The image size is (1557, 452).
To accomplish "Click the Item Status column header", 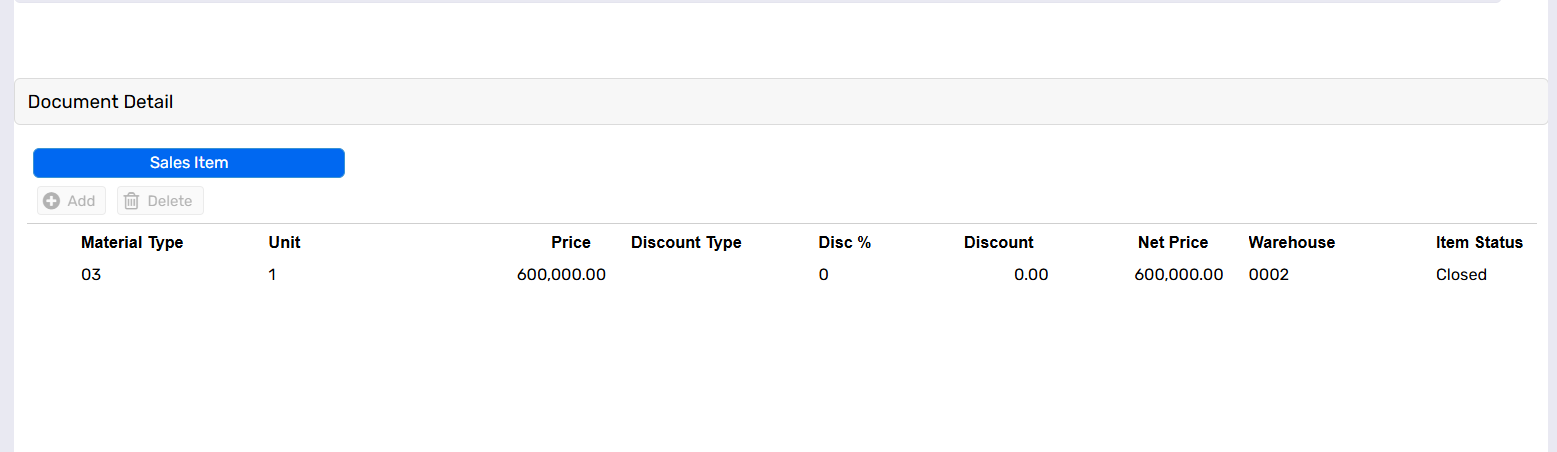I will tap(1479, 242).
